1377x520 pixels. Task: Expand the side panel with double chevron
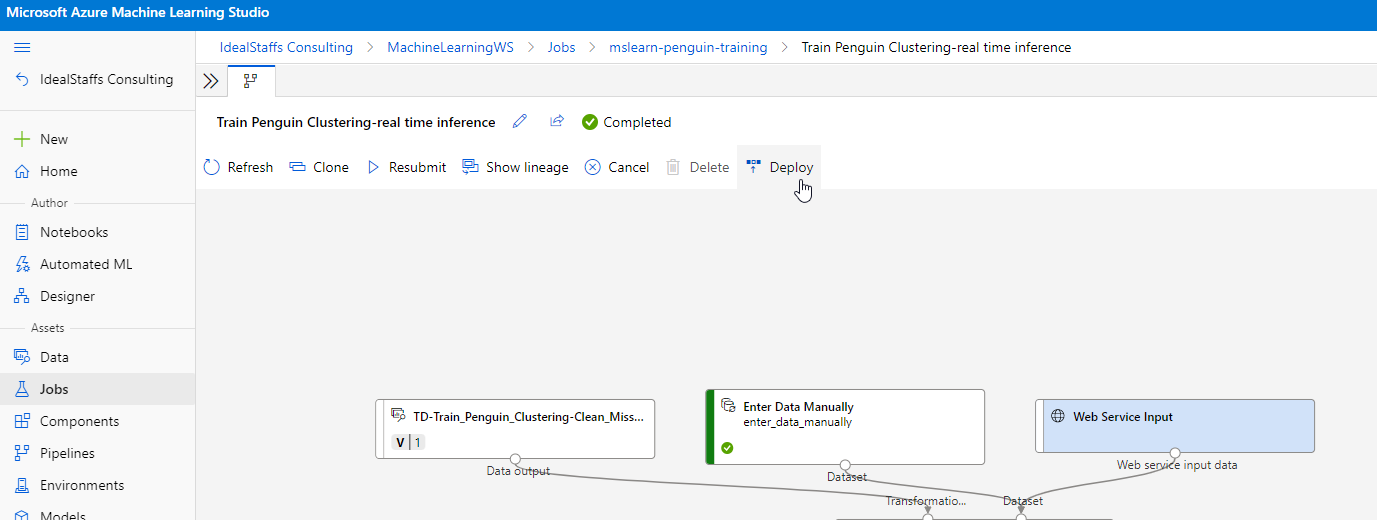[210, 81]
